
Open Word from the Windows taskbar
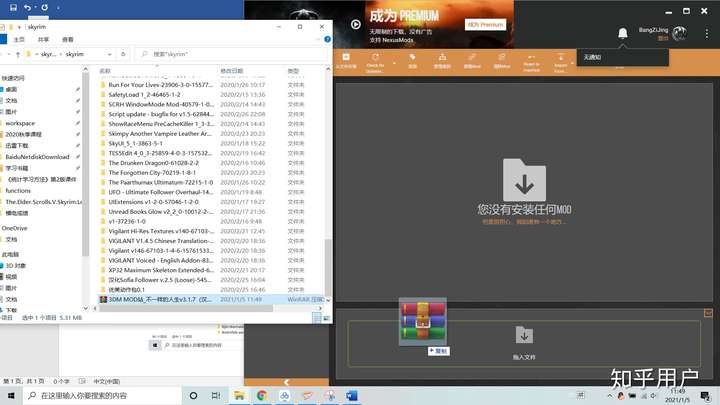point(352,395)
